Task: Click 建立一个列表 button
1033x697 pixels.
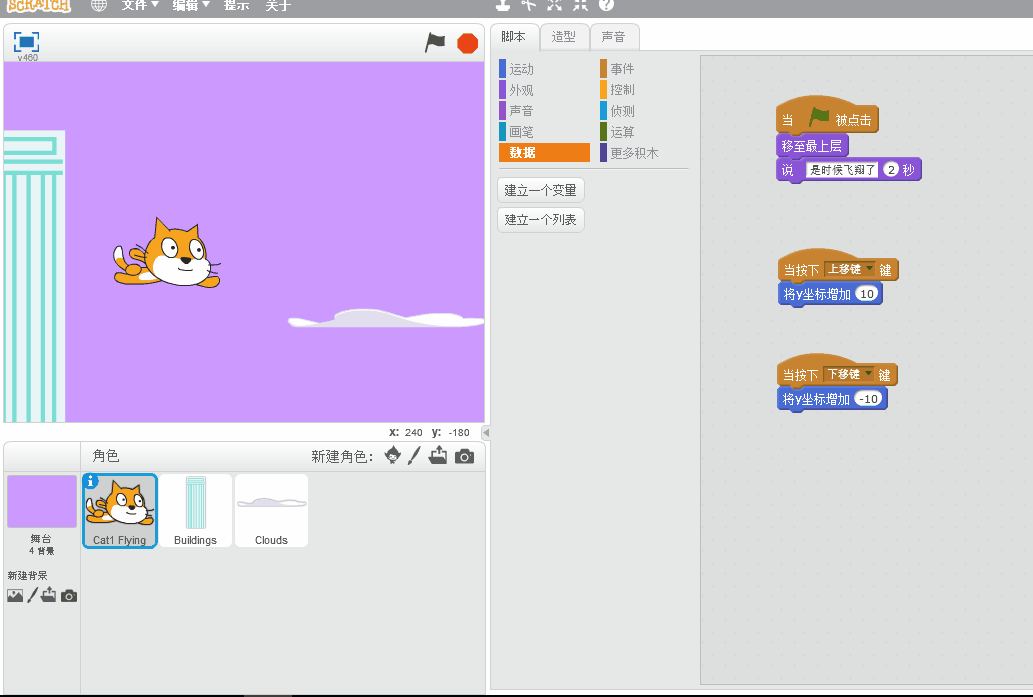Action: pyautogui.click(x=540, y=219)
